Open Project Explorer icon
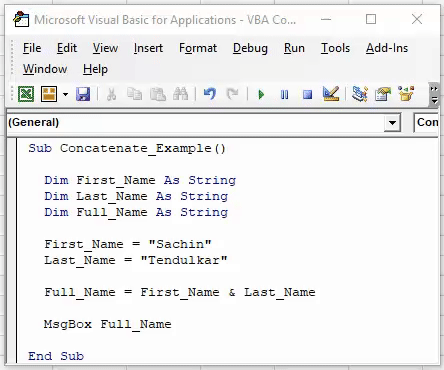Viewport: 444px width, 370px height. point(360,94)
